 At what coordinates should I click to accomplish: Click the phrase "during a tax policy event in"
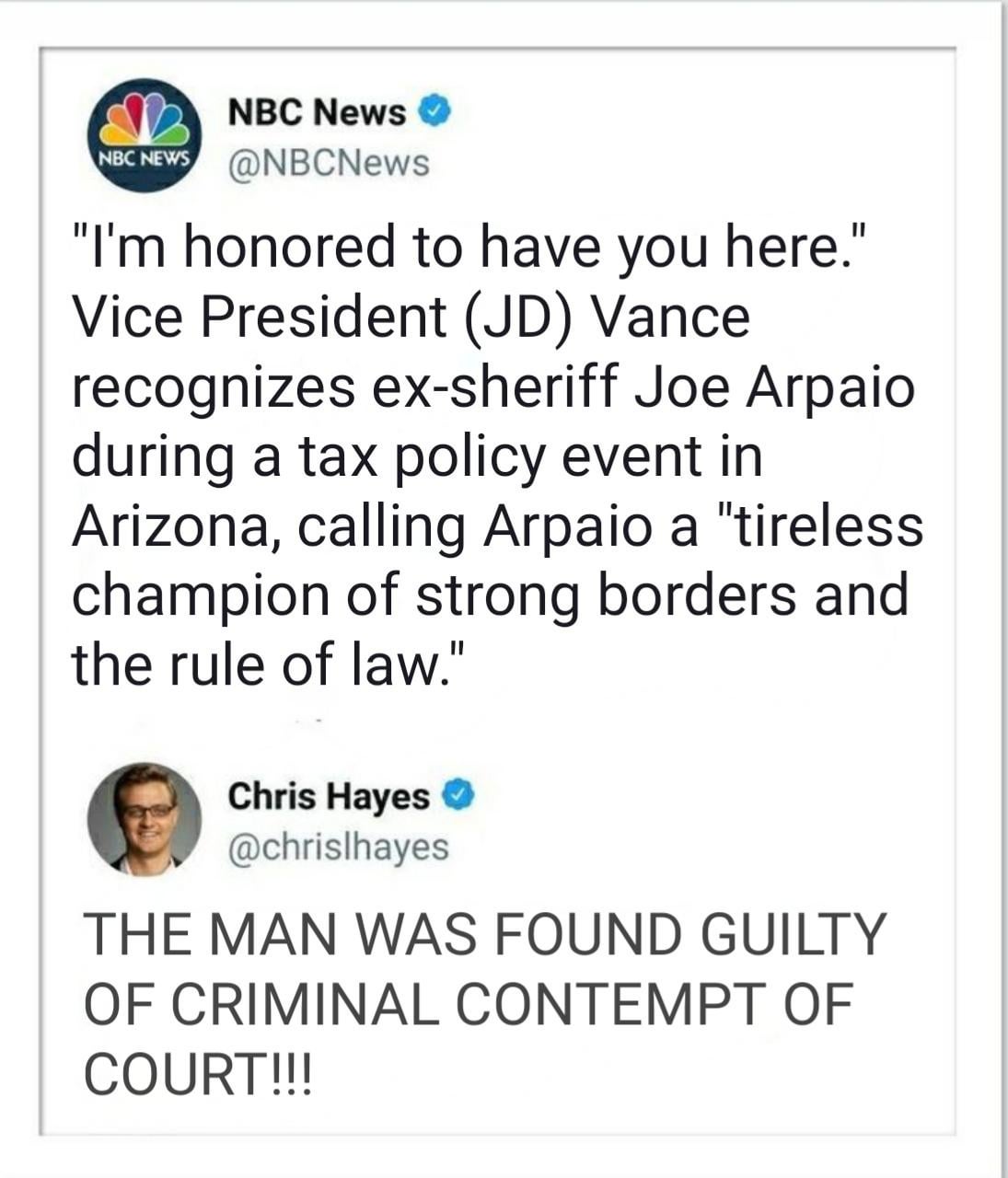click(418, 457)
